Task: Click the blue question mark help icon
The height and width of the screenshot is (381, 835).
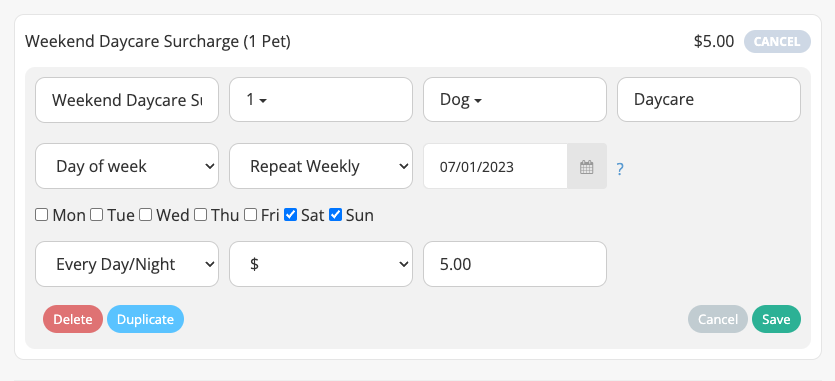Action: (x=620, y=169)
